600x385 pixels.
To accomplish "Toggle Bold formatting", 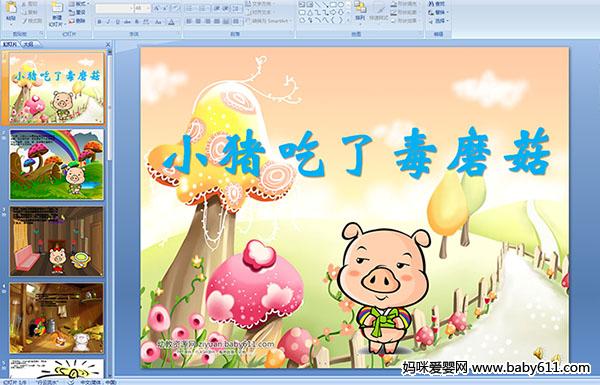I will coord(99,22).
